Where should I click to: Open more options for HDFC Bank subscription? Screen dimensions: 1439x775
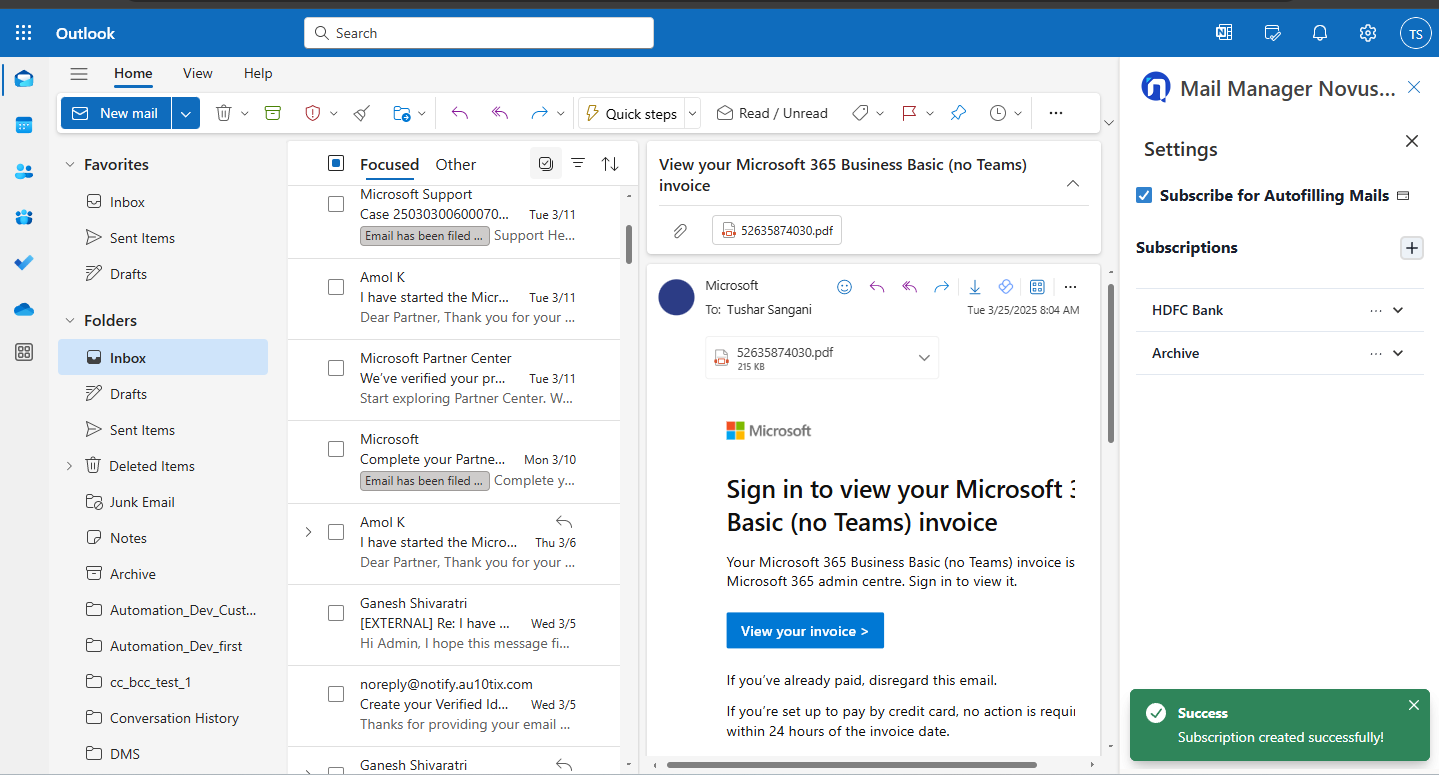pos(1376,310)
